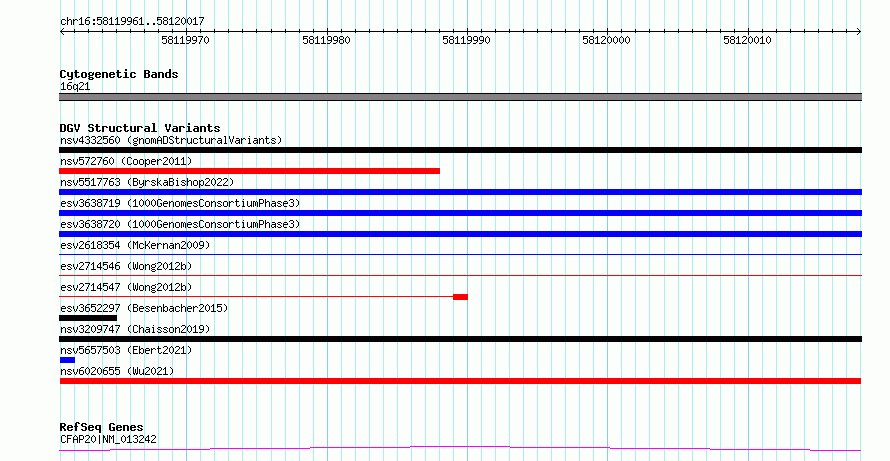Click the red nsv6020655 variant bar

460,382
